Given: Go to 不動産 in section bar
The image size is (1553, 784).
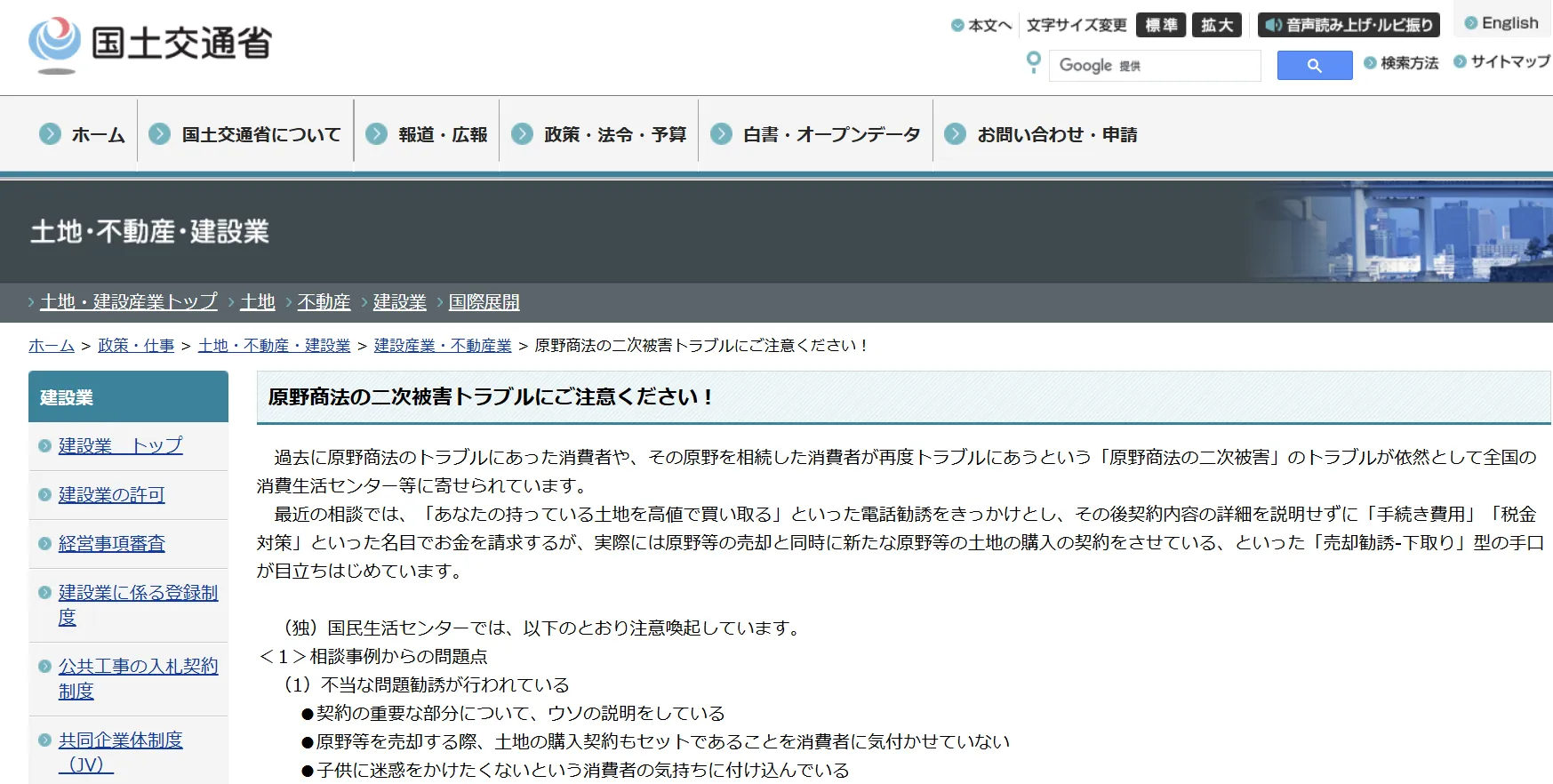Looking at the screenshot, I should pos(324,302).
